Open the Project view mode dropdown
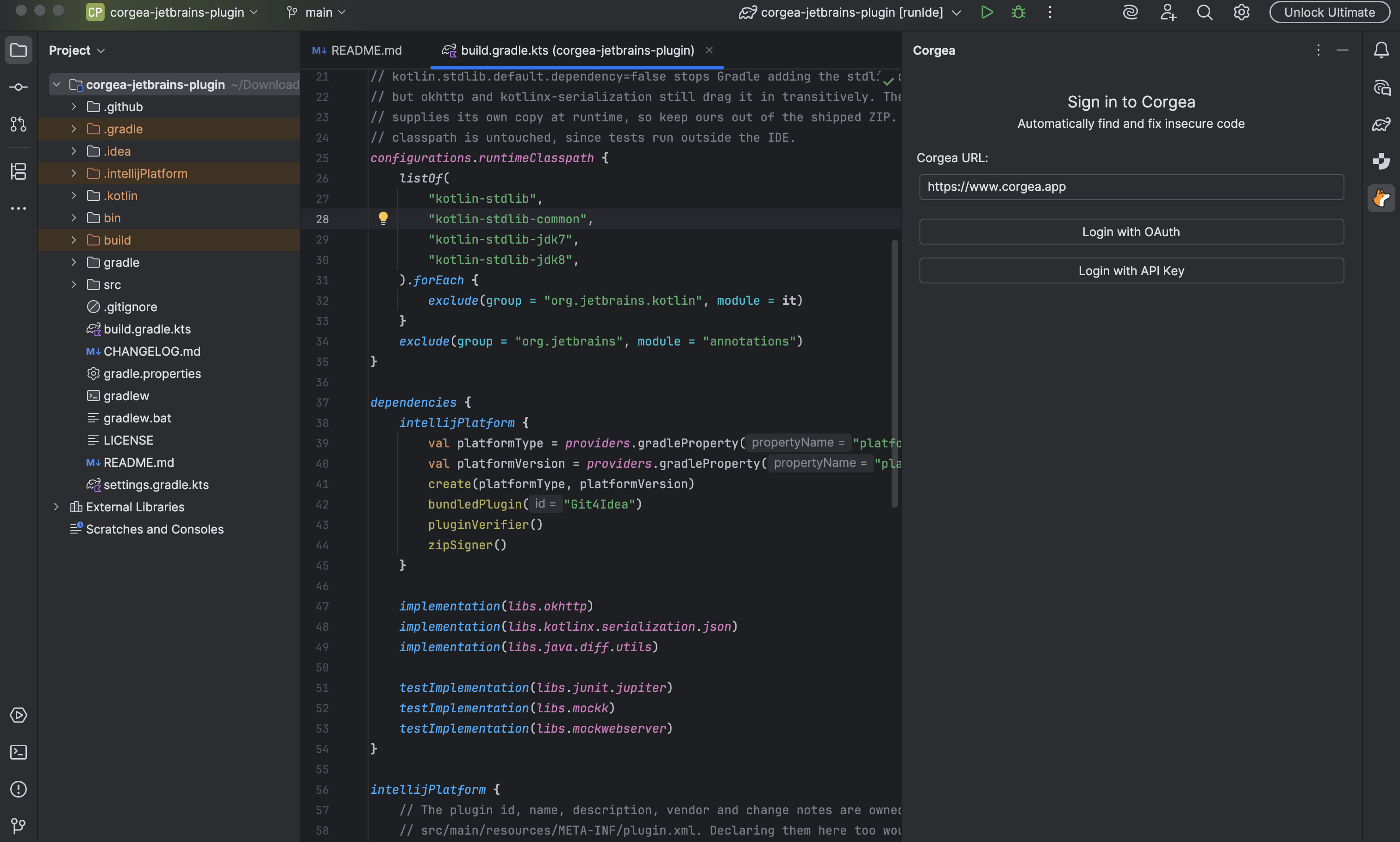This screenshot has height=842, width=1400. tap(77, 50)
